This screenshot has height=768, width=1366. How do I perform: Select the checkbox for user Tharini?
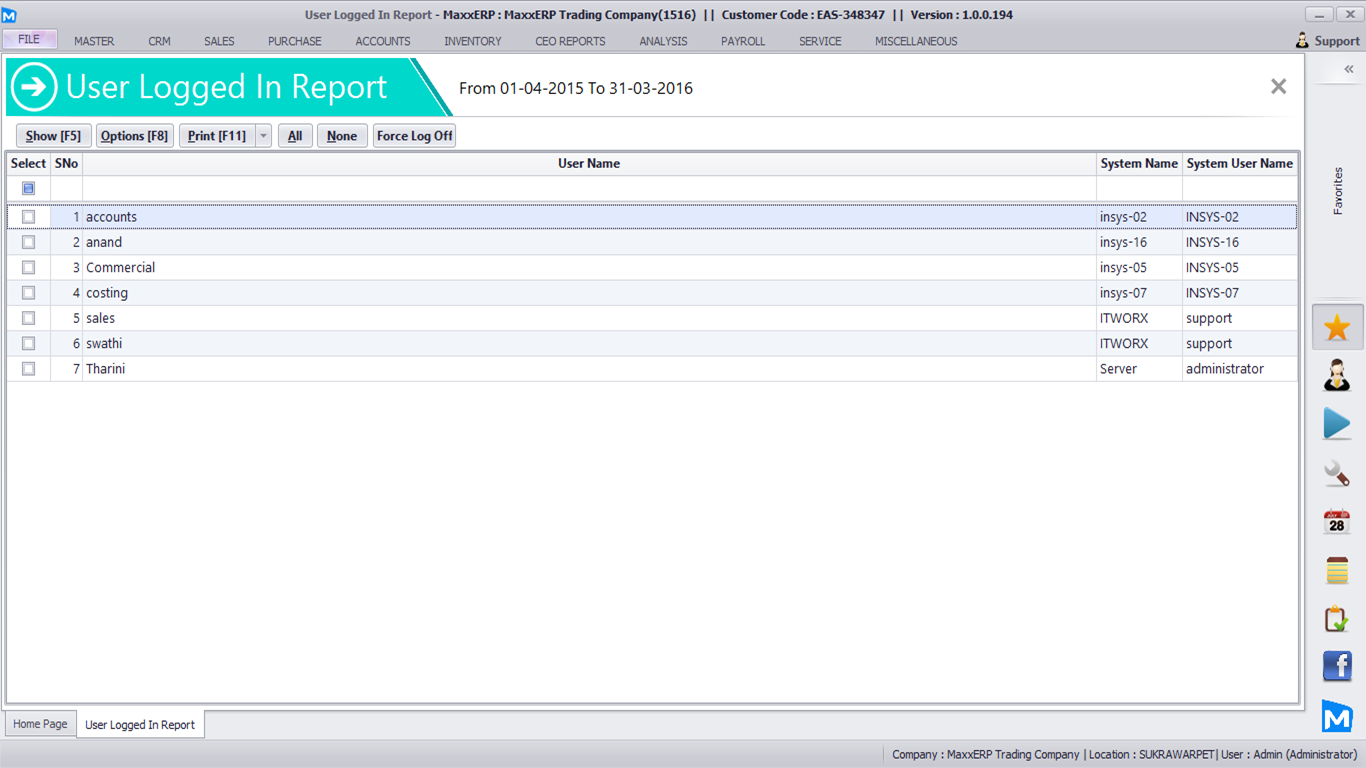pyautogui.click(x=28, y=369)
